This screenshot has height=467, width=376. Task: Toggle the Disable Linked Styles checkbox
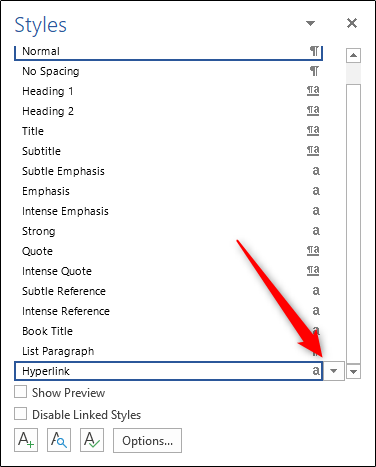tap(20, 414)
